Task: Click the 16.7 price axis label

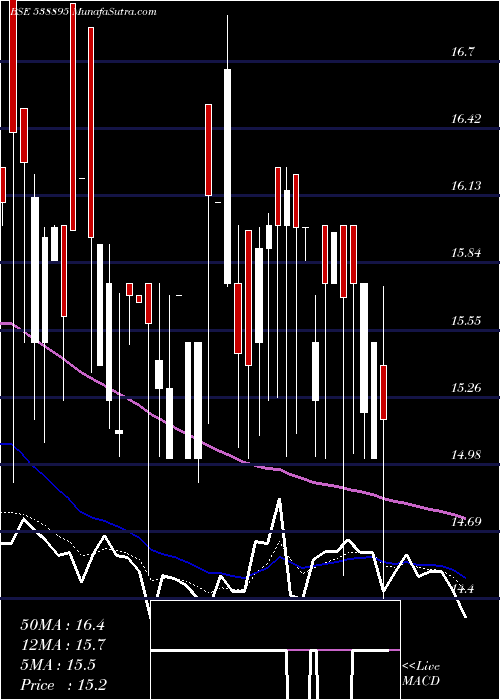Action: point(462,52)
